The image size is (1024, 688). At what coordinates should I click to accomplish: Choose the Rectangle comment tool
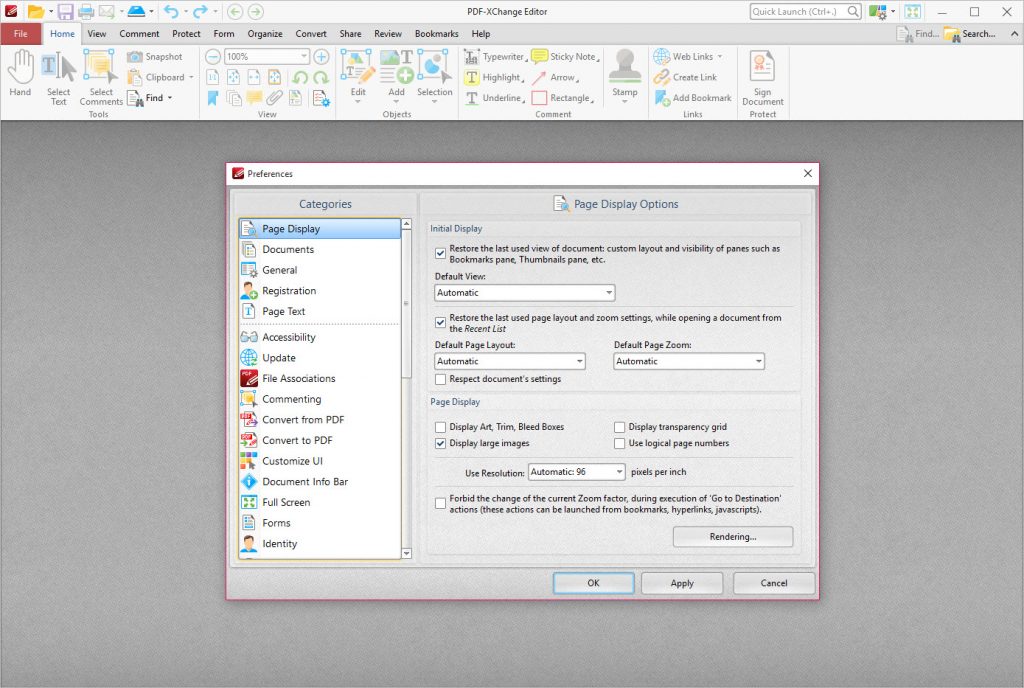(563, 98)
